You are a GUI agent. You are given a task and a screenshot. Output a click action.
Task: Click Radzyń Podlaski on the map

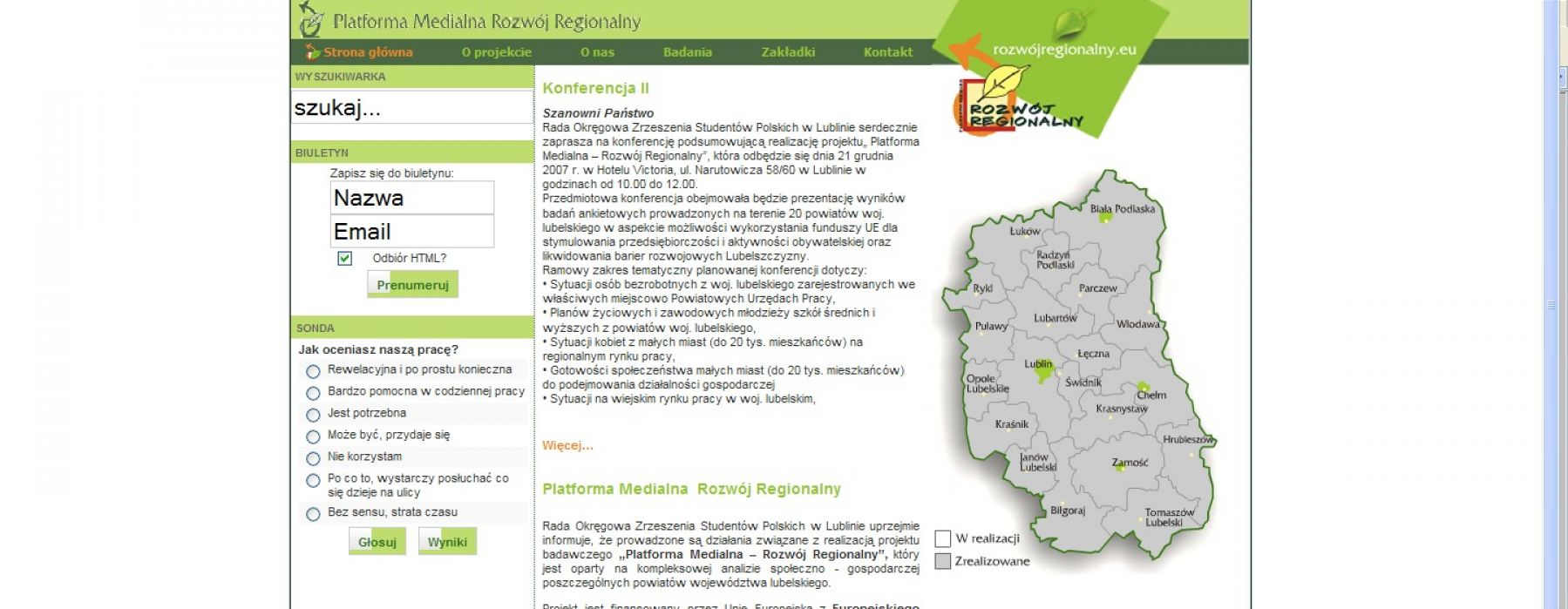(1055, 260)
